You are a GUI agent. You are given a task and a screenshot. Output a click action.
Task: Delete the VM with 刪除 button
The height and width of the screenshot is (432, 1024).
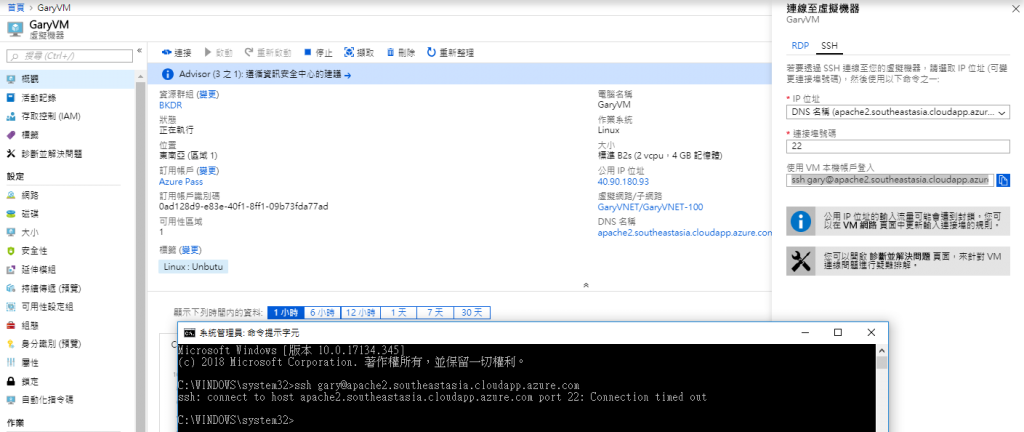[400, 53]
